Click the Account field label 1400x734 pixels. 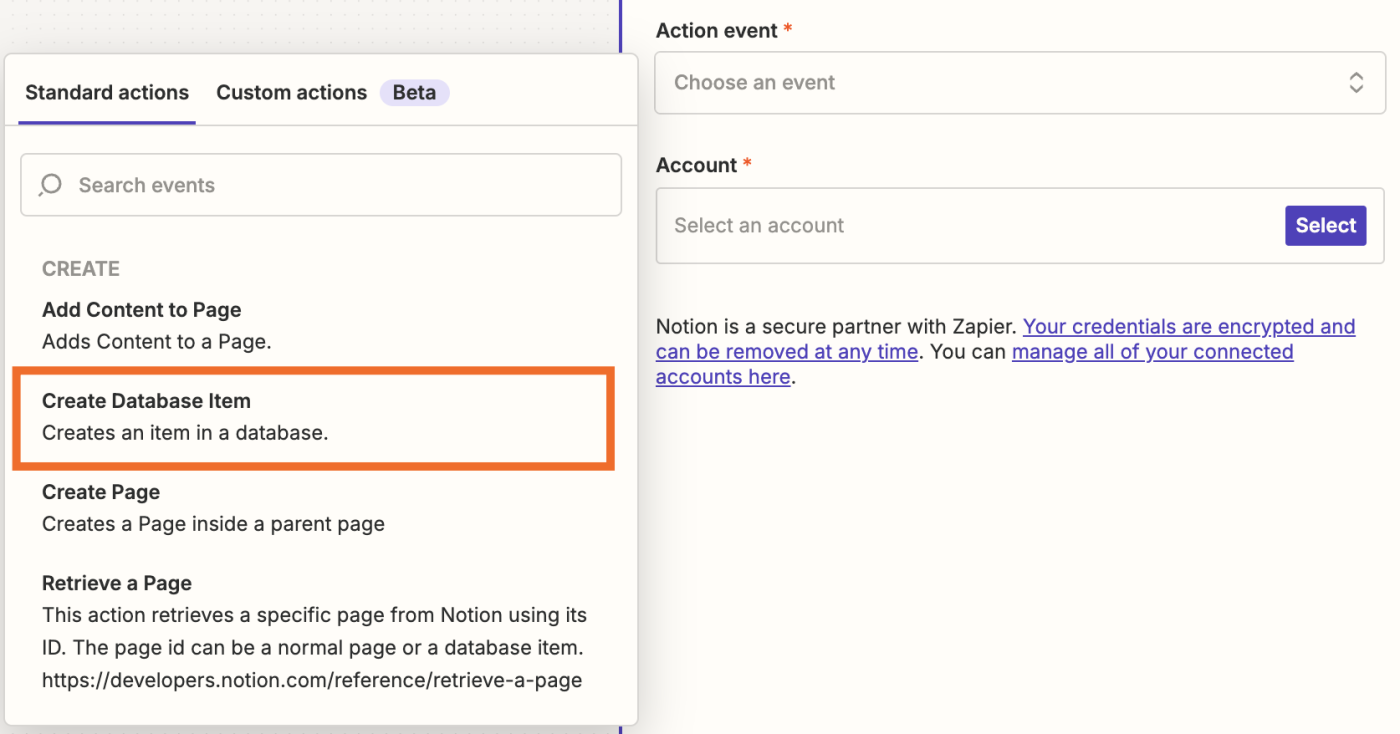tap(697, 165)
